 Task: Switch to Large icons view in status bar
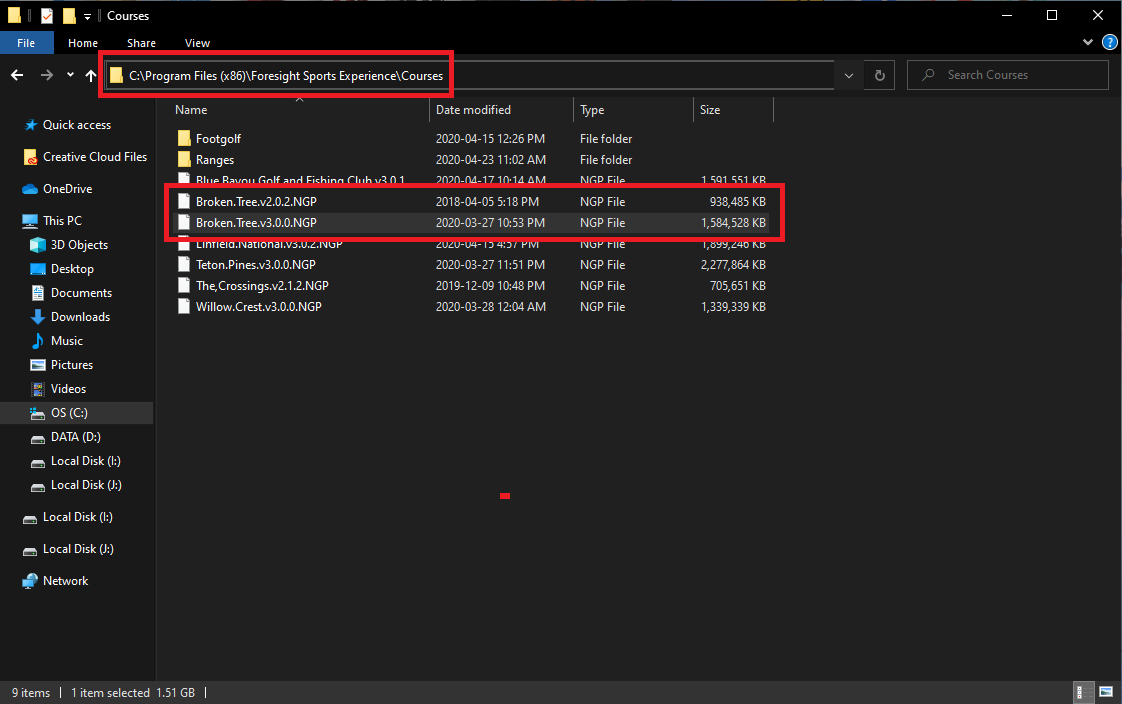[x=1106, y=692]
